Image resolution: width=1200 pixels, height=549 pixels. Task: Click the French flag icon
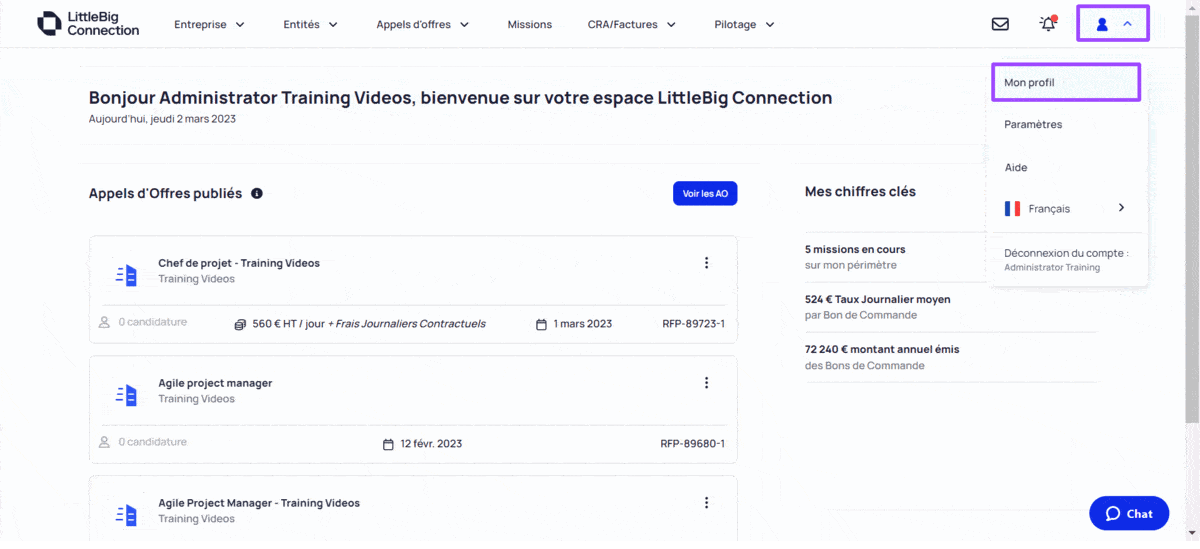click(1012, 208)
